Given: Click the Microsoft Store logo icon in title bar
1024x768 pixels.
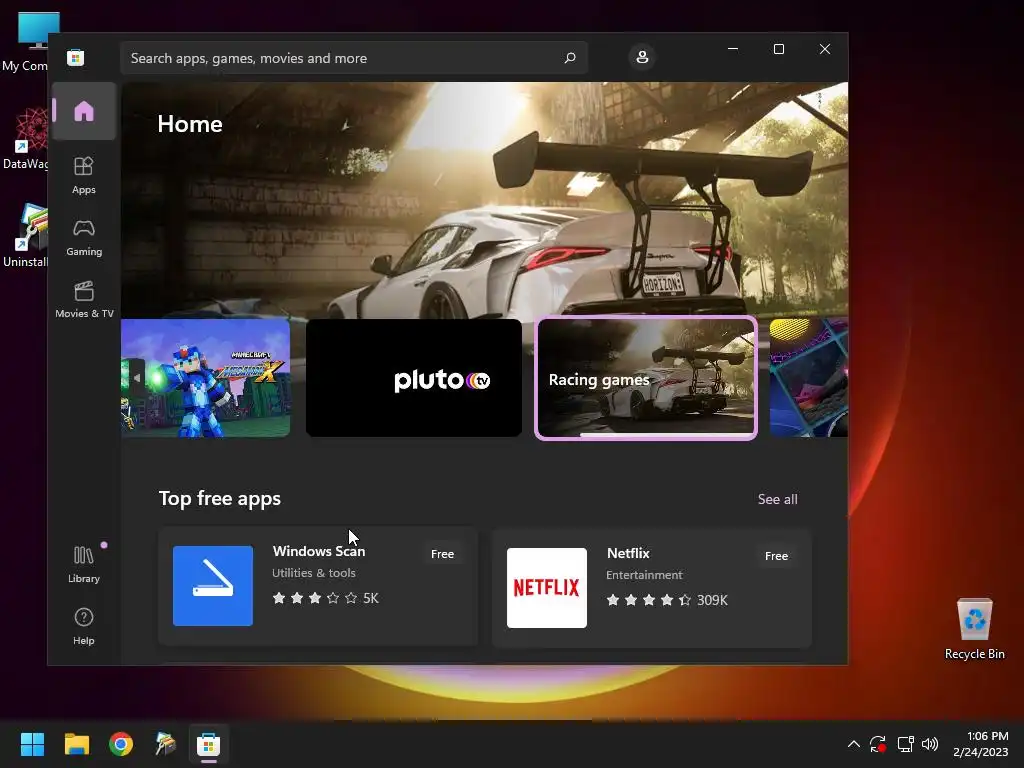Looking at the screenshot, I should [x=76, y=57].
